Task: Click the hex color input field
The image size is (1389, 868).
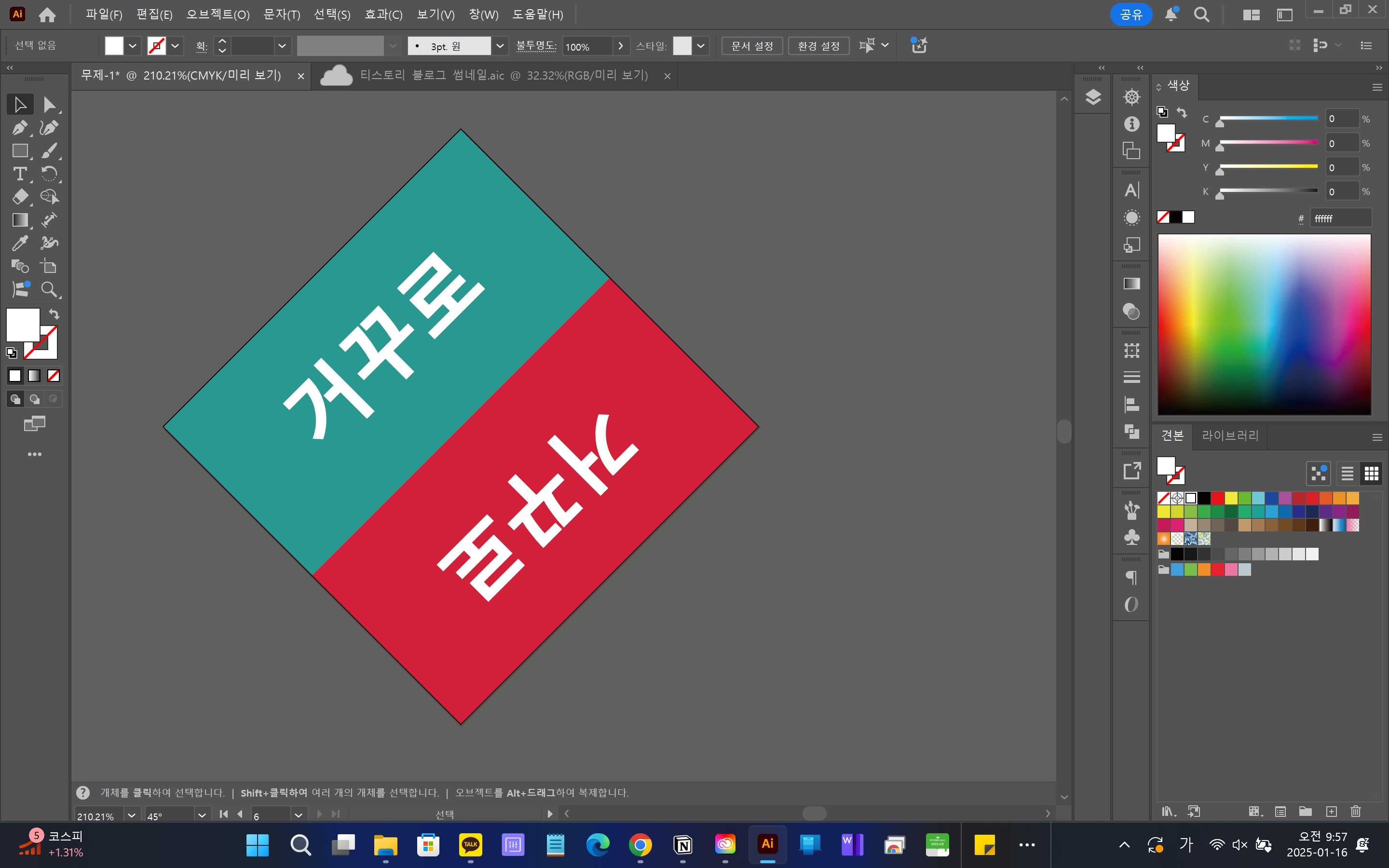Action: tap(1340, 219)
